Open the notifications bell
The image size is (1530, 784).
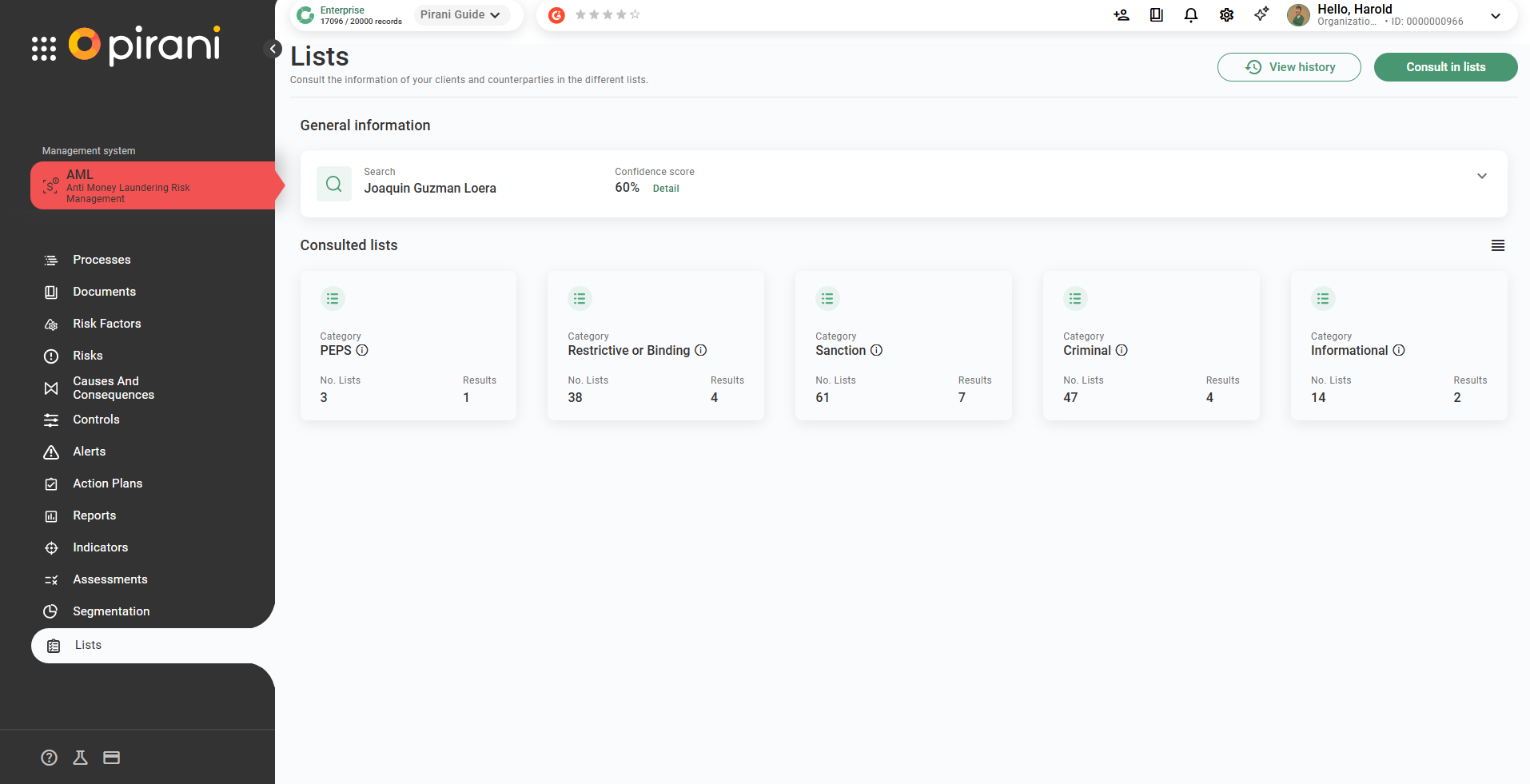pos(1190,15)
